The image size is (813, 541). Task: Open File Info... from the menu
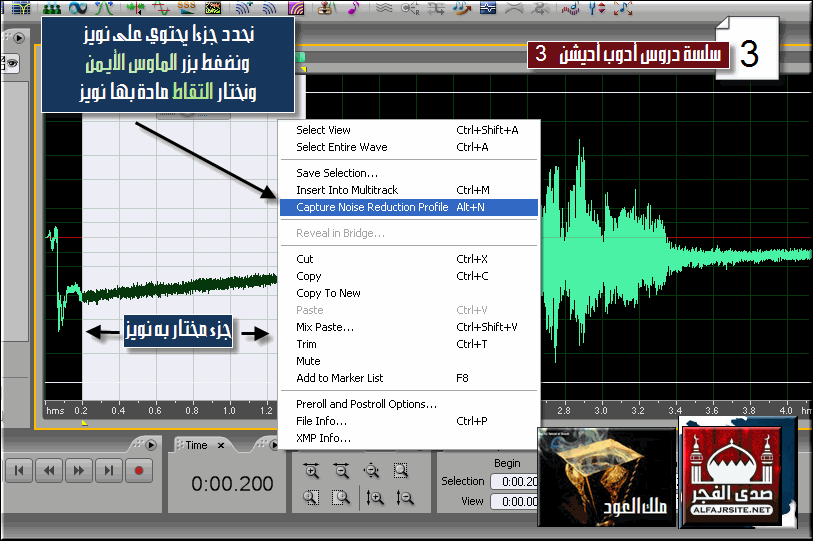pos(409,421)
